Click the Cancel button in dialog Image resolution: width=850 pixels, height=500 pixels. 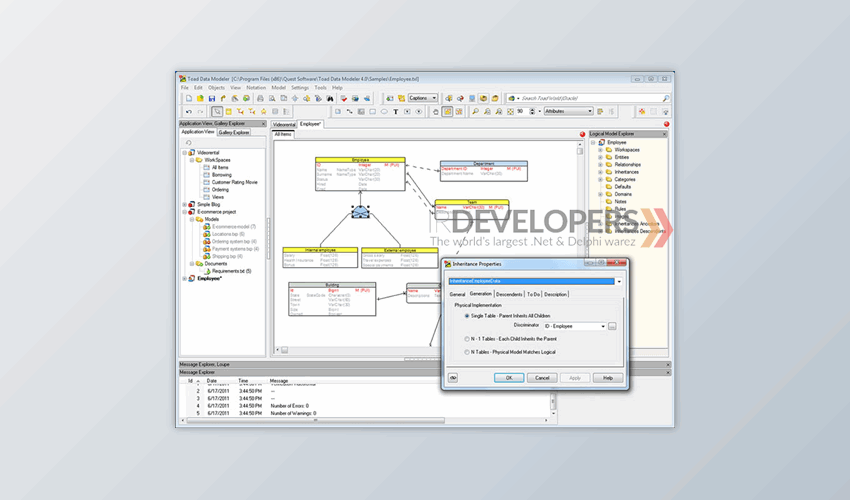click(x=541, y=378)
